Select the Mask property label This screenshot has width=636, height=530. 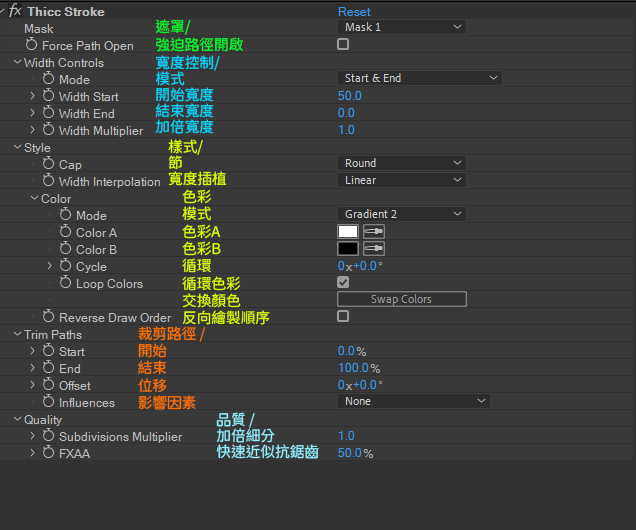pyautogui.click(x=39, y=29)
